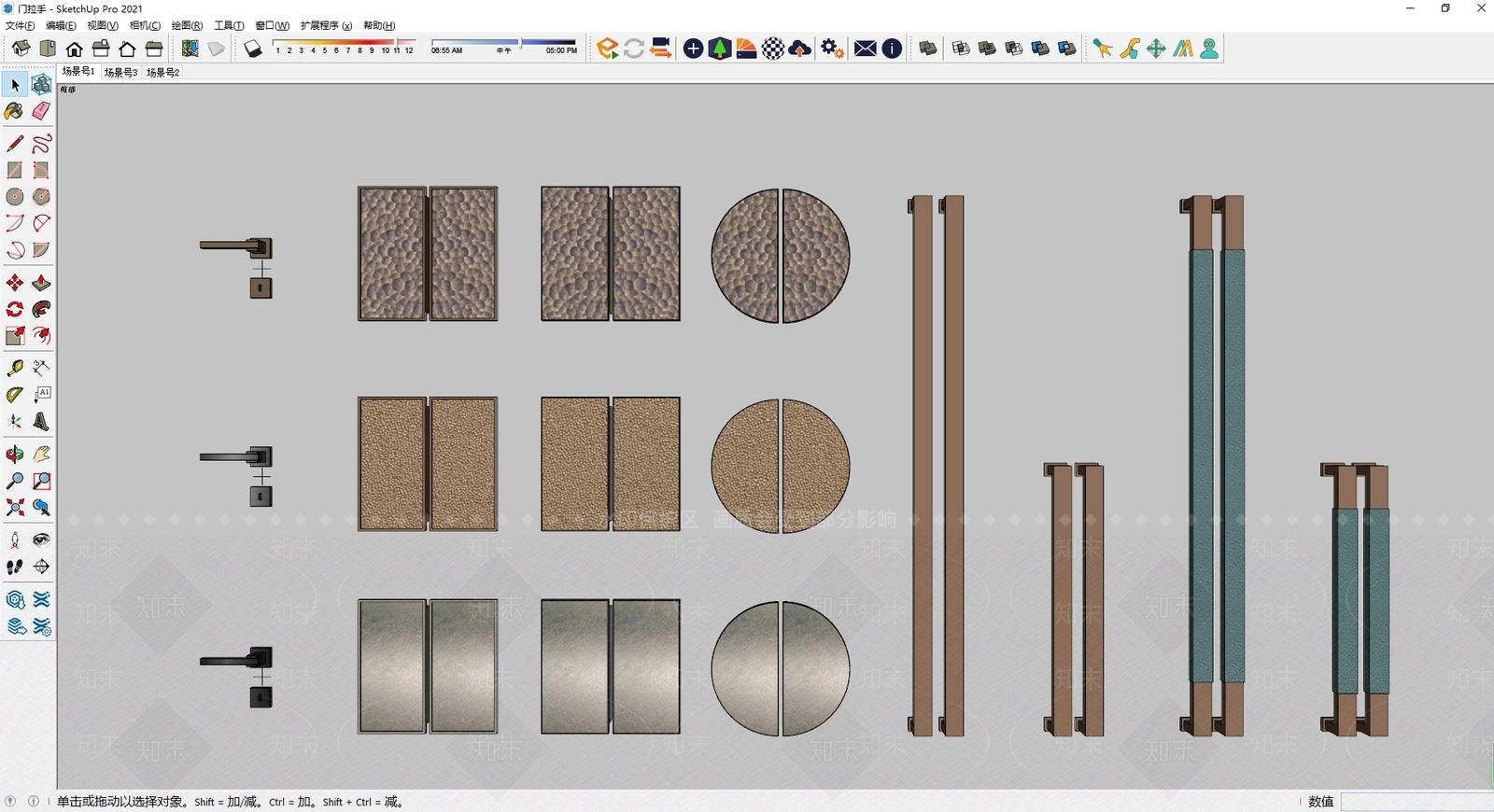Select the Eraser tool

41,111
